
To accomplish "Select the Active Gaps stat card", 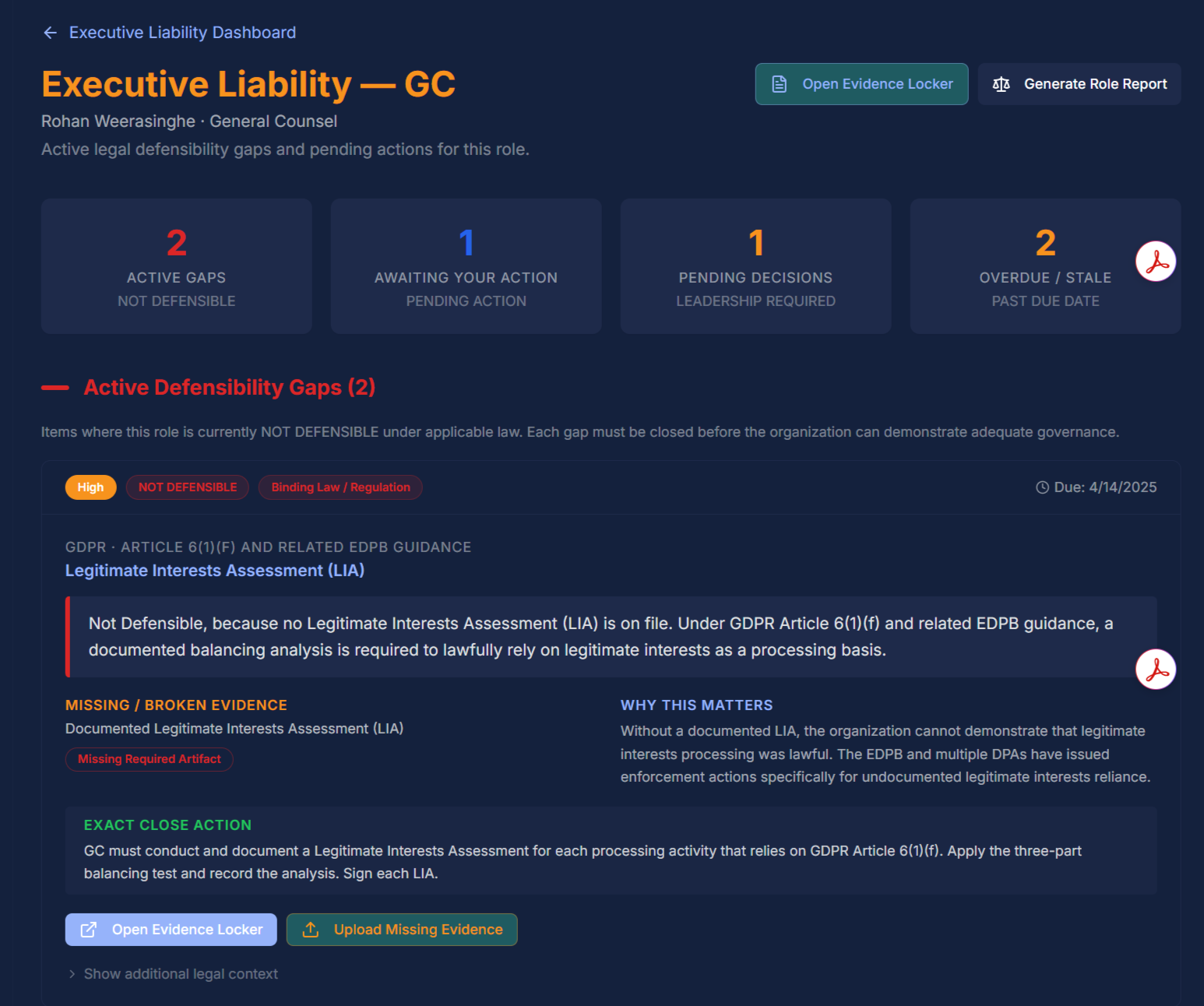I will coord(176,266).
